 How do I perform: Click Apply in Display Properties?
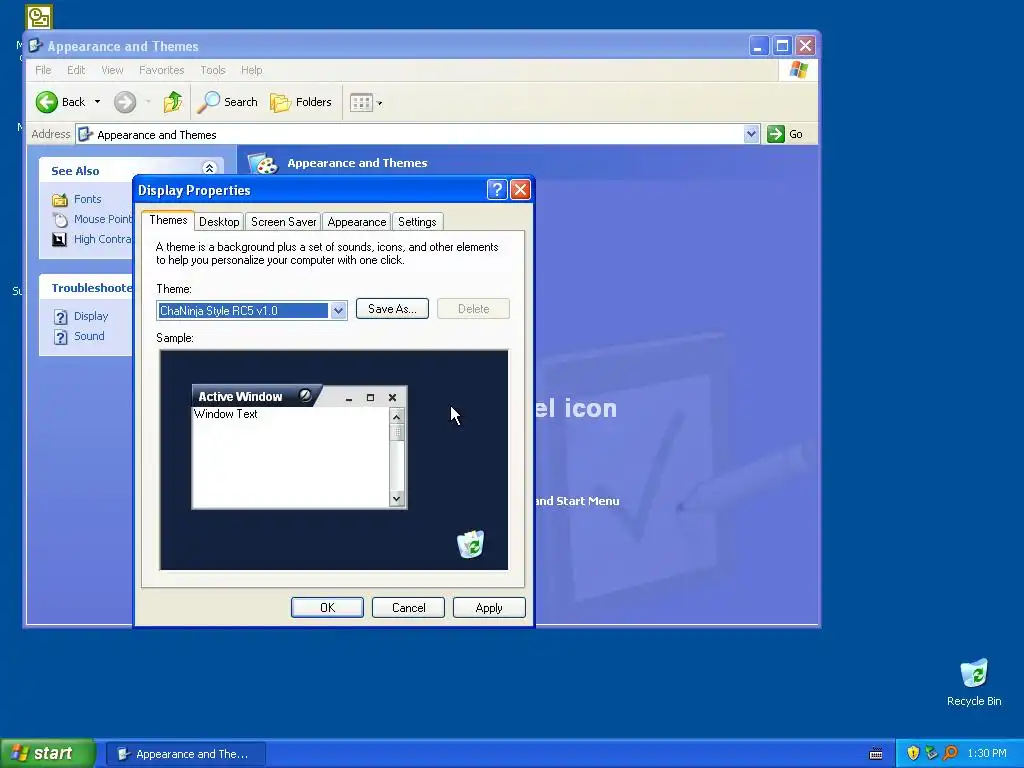(x=489, y=608)
